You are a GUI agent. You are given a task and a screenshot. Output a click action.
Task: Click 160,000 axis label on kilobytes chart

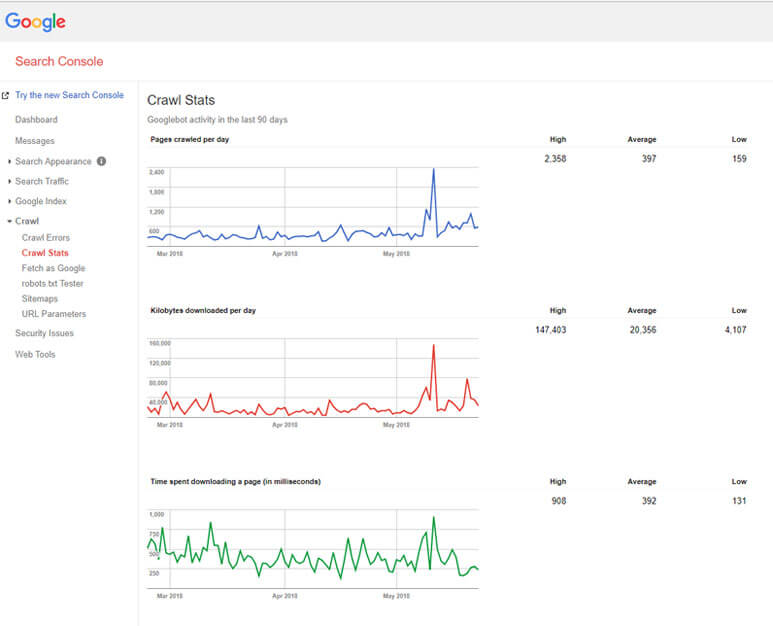click(x=160, y=343)
